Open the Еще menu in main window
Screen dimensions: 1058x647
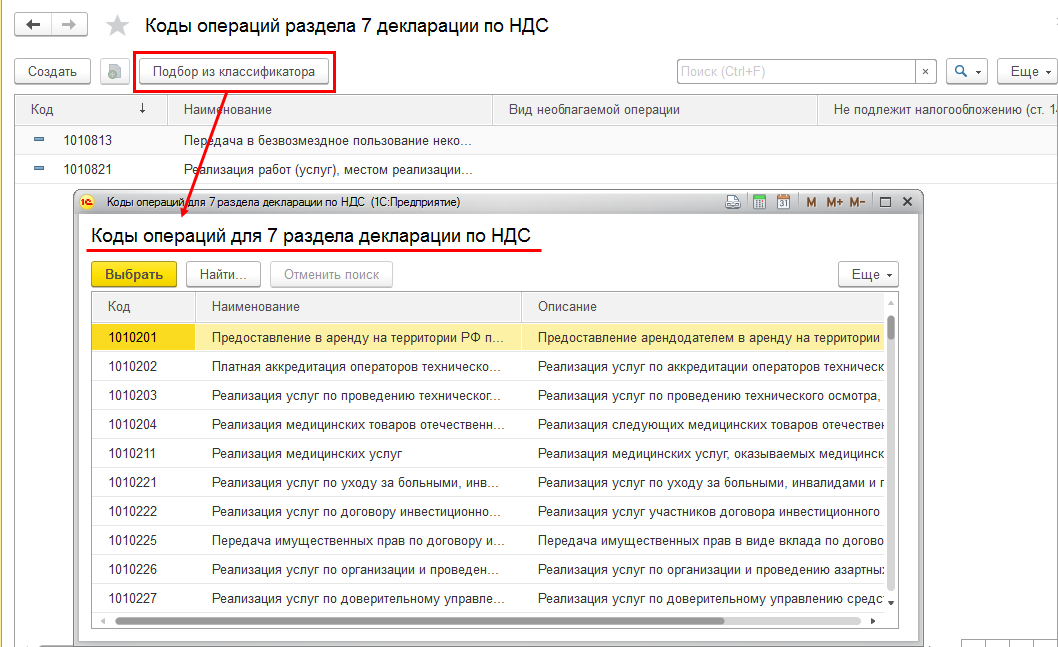coord(1030,72)
